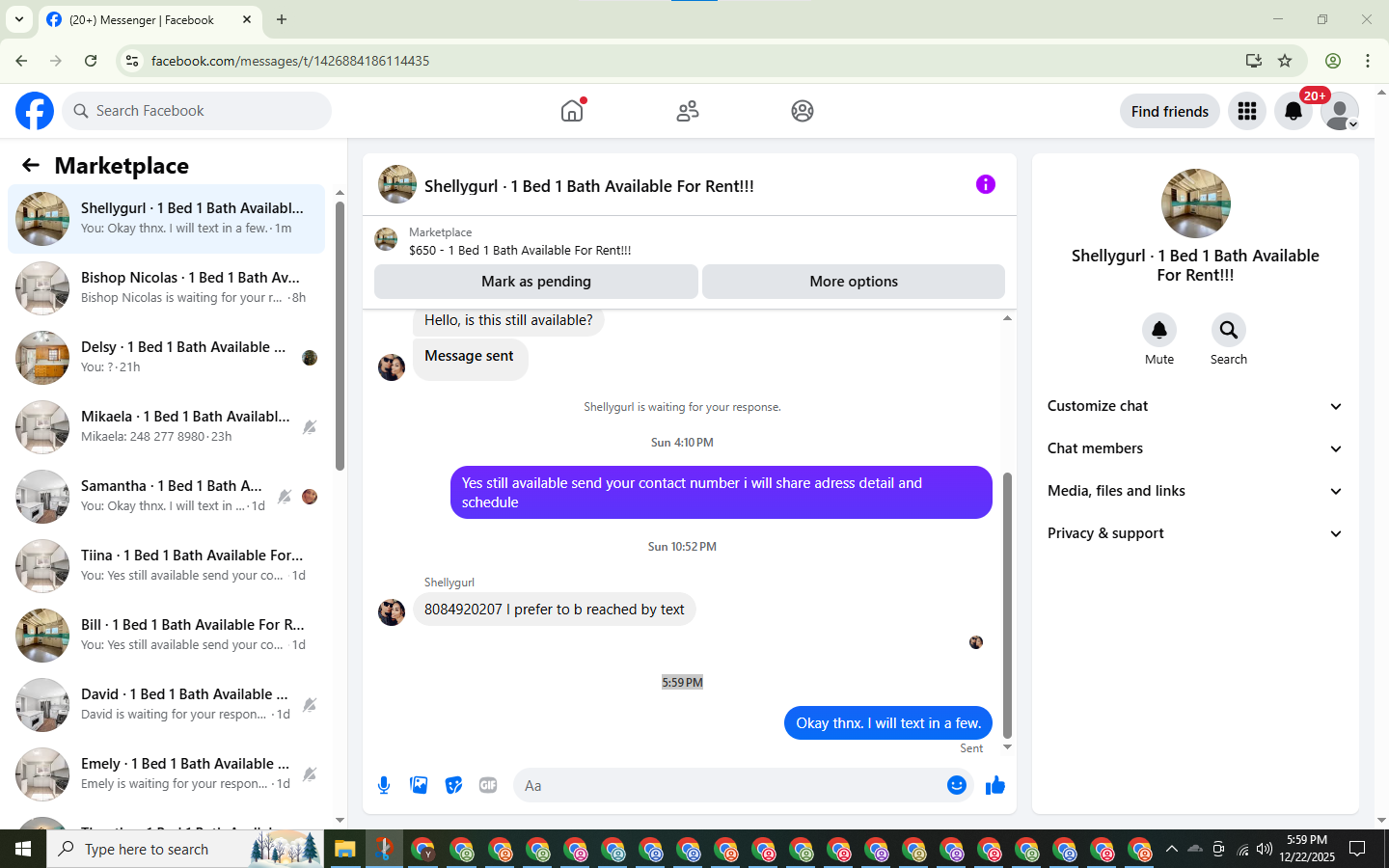Open the Windows Start button

coord(23,849)
